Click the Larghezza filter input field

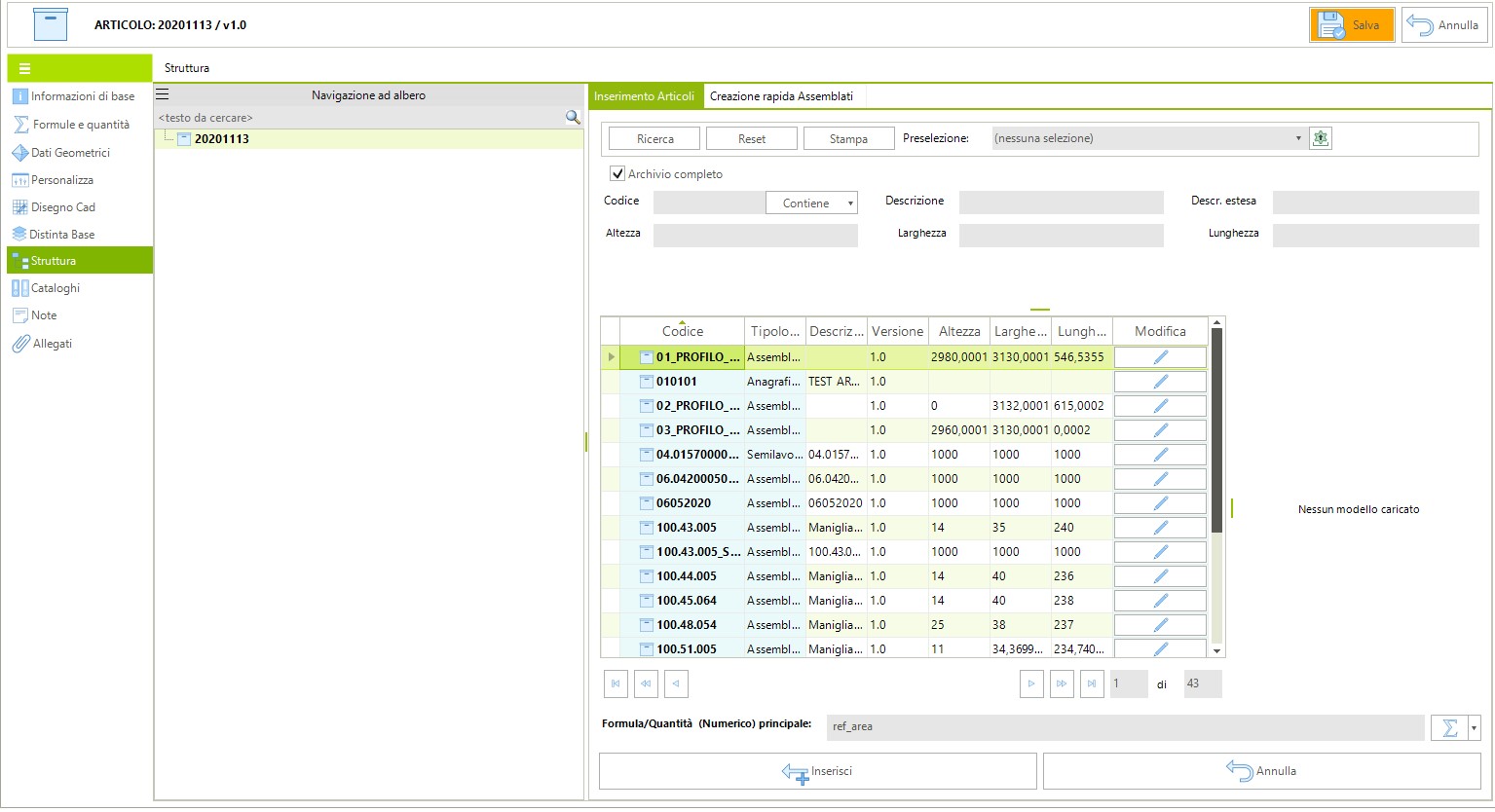(x=1062, y=236)
